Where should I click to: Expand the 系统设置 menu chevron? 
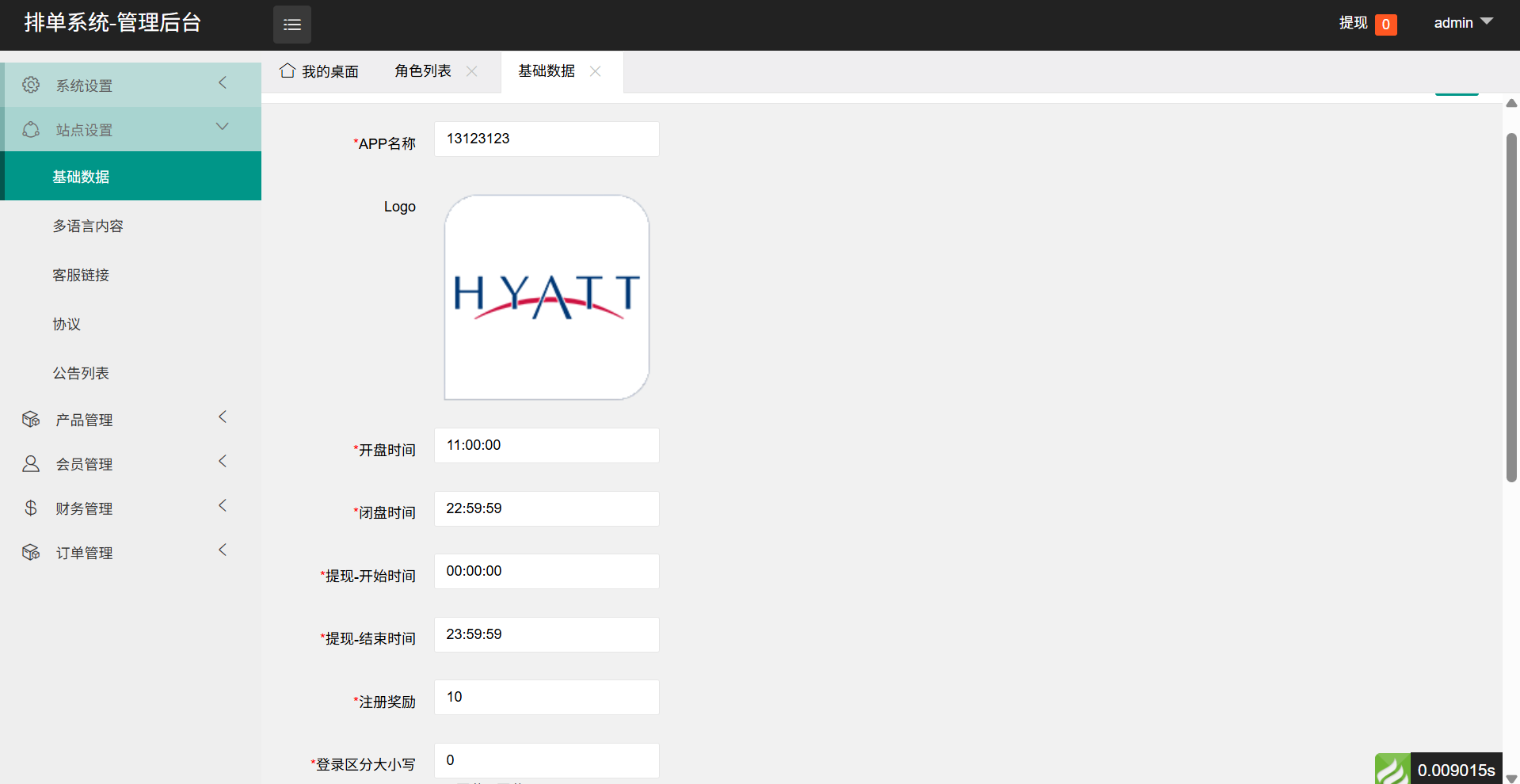(223, 82)
